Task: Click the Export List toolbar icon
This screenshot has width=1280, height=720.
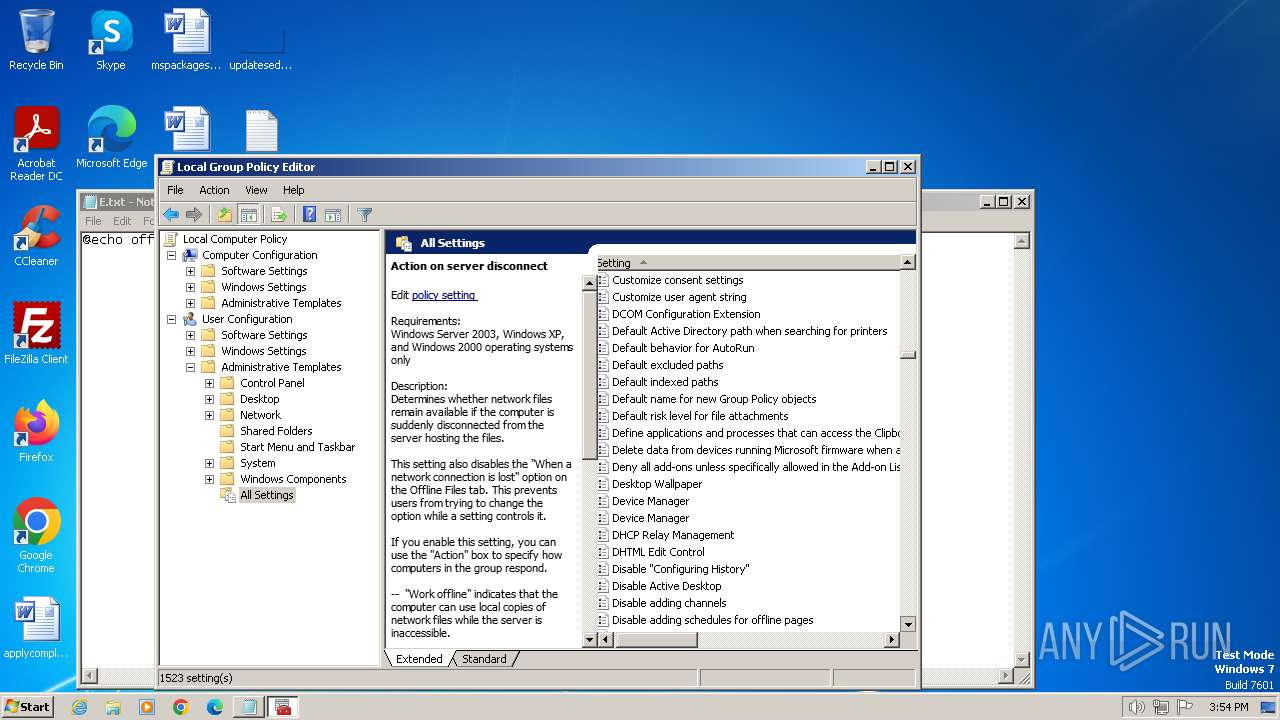Action: 279,215
